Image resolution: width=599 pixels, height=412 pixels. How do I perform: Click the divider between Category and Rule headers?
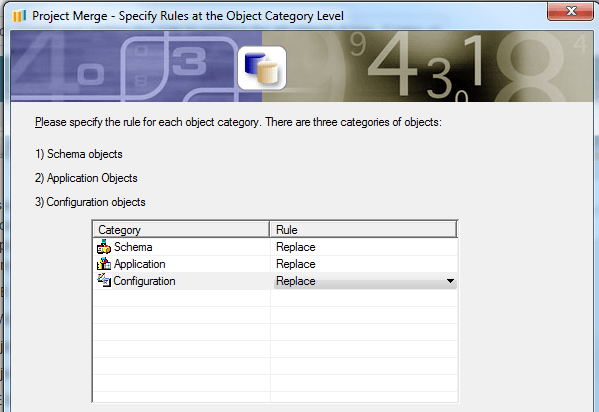pyautogui.click(x=270, y=230)
